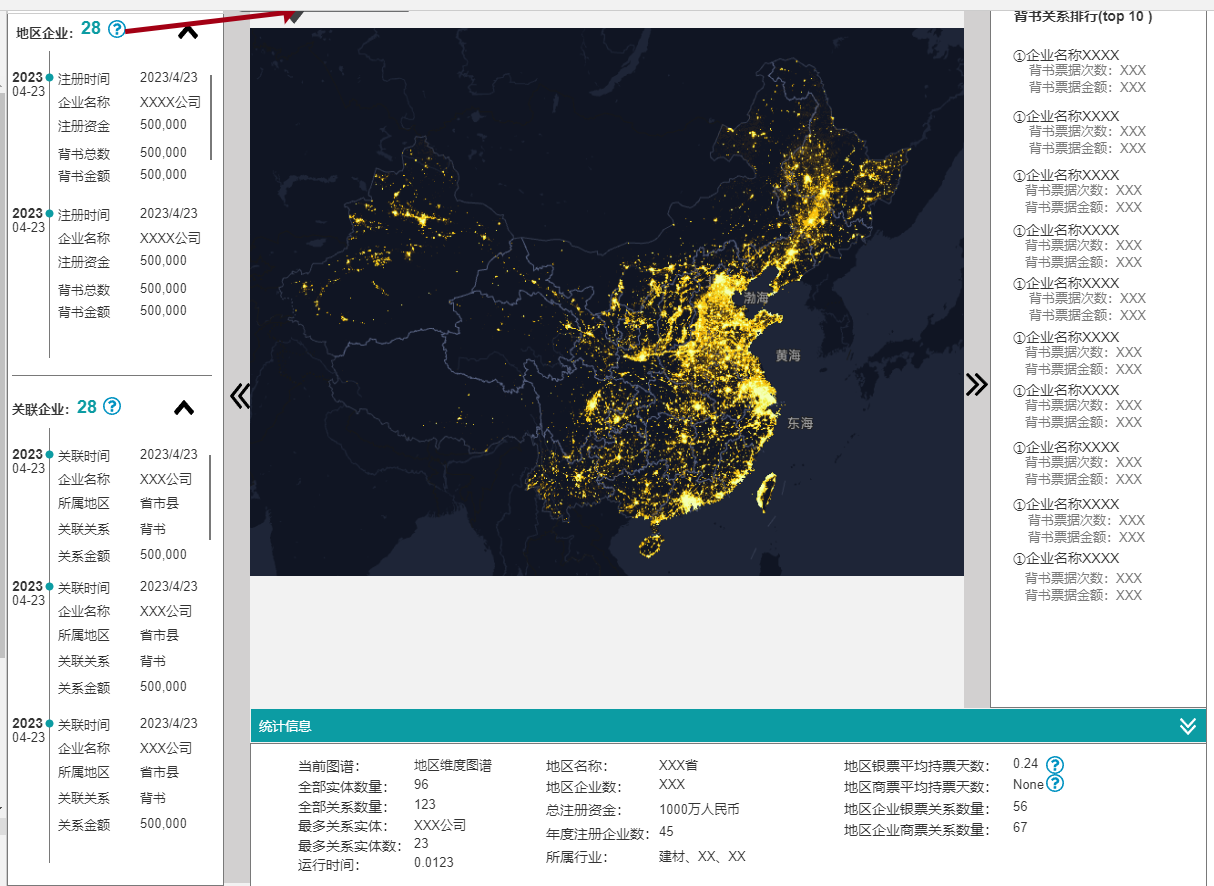Open first enterprise in 背书关系排行 list

[x=1066, y=55]
